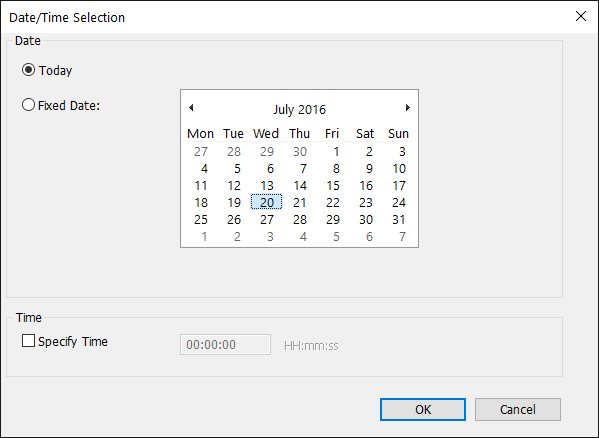Click the time input field 00:00:00
This screenshot has width=599, height=438.
click(x=225, y=344)
